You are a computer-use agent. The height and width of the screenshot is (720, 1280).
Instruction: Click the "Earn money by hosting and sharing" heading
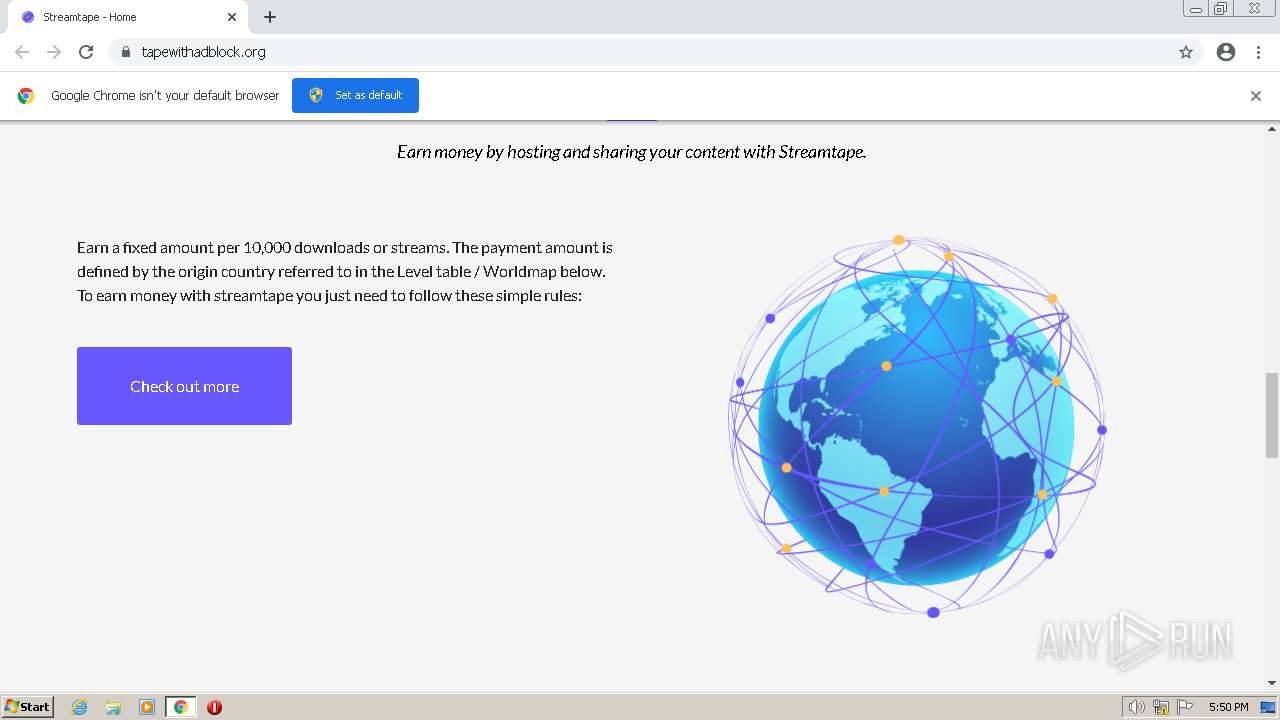coord(631,152)
